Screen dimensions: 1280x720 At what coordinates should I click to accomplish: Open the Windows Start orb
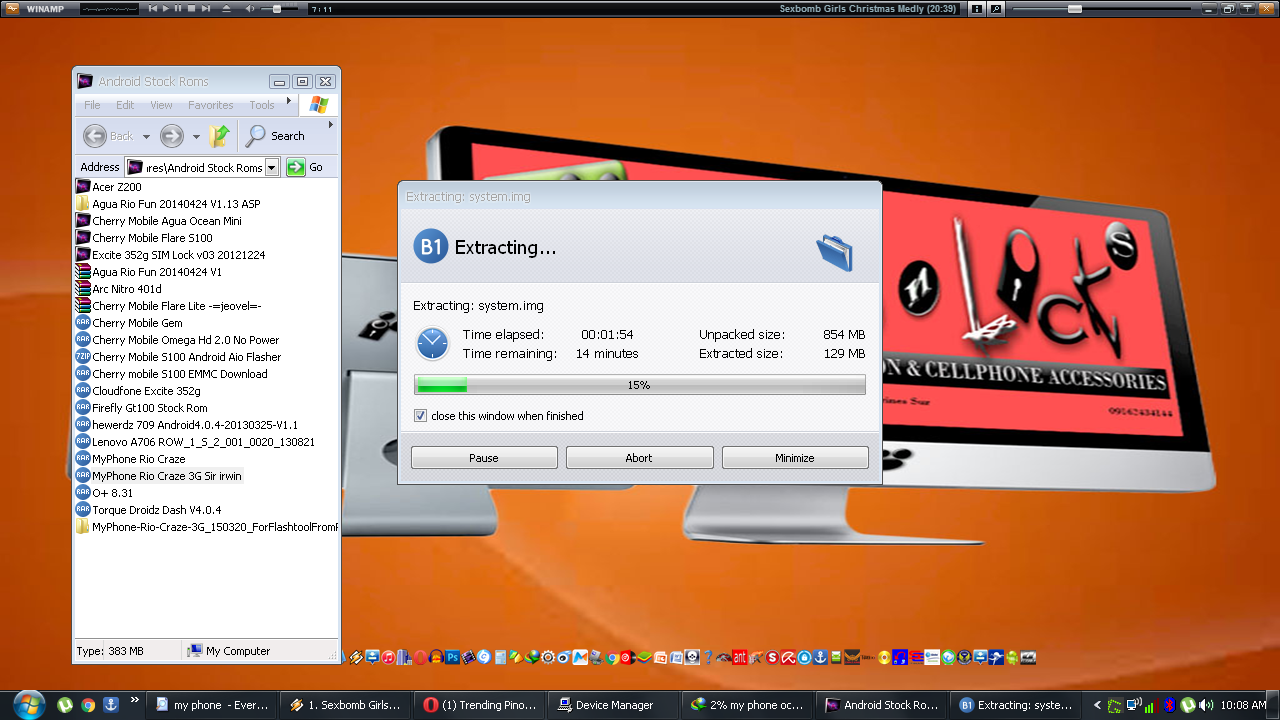point(27,704)
